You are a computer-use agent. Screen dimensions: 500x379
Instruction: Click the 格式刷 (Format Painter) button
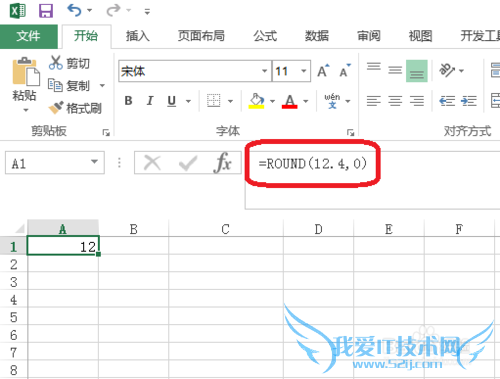click(75, 108)
